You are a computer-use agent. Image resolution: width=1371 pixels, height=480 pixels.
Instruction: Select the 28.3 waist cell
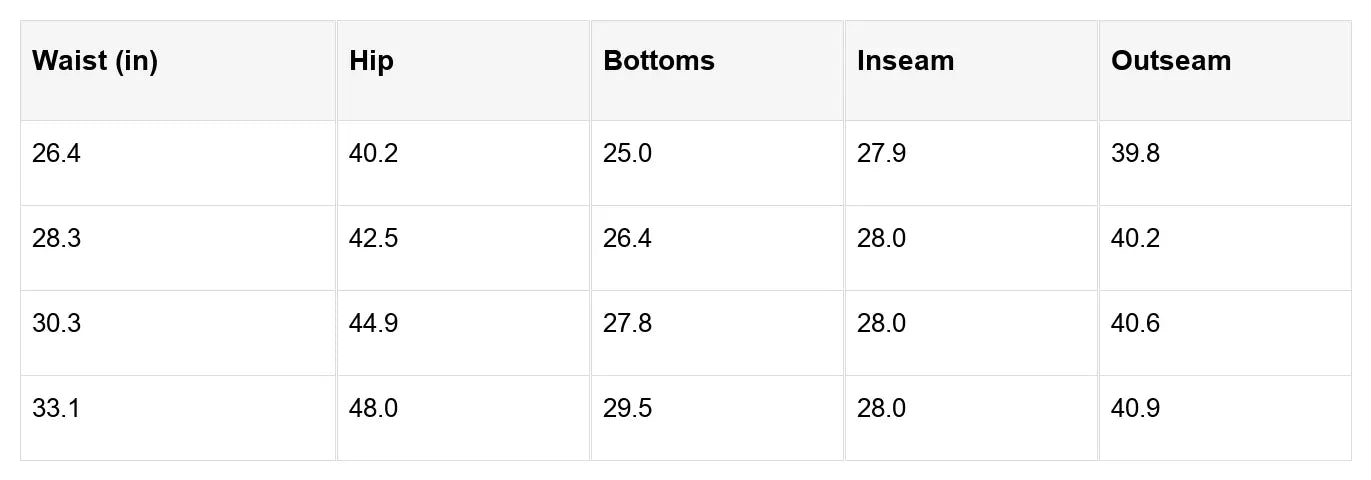click(56, 240)
